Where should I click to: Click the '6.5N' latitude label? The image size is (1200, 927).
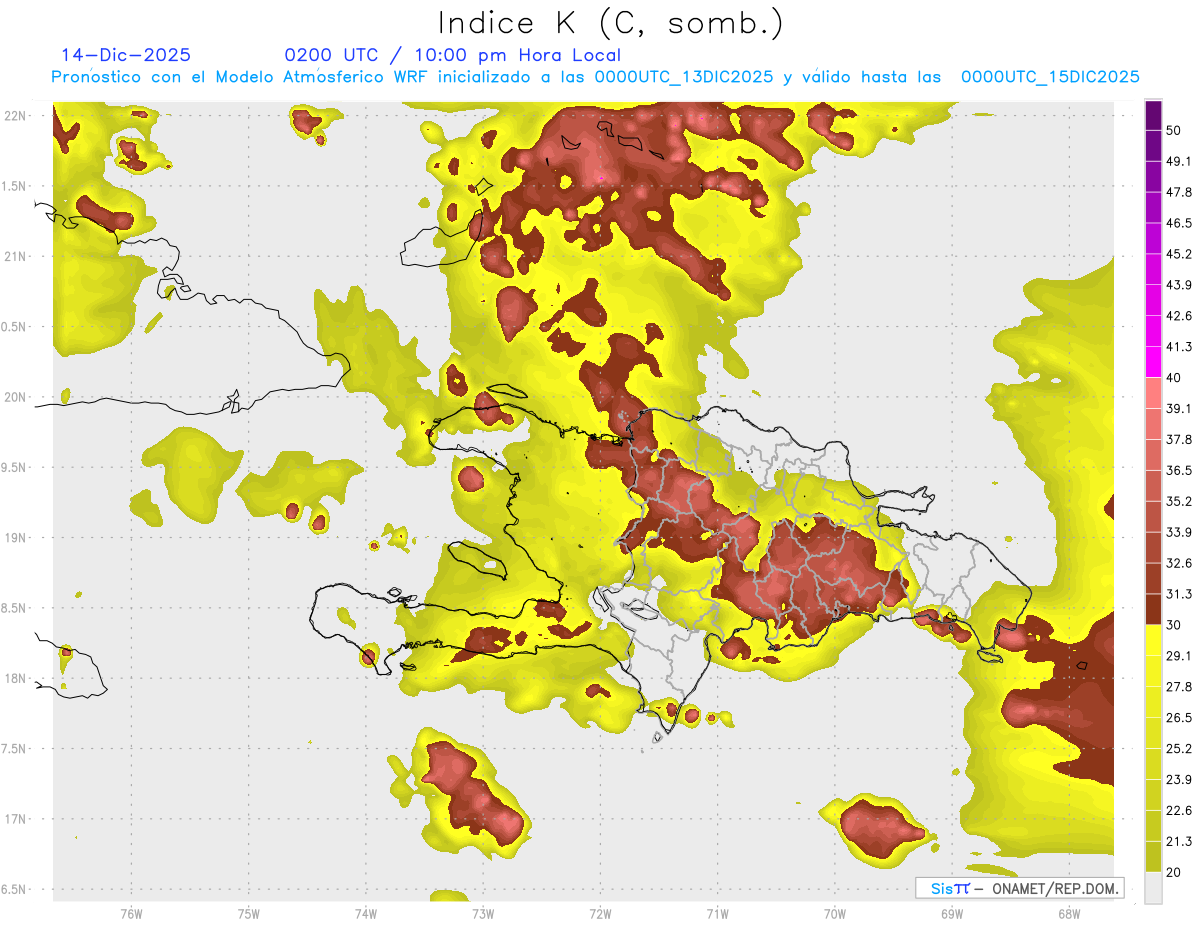(x=15, y=889)
